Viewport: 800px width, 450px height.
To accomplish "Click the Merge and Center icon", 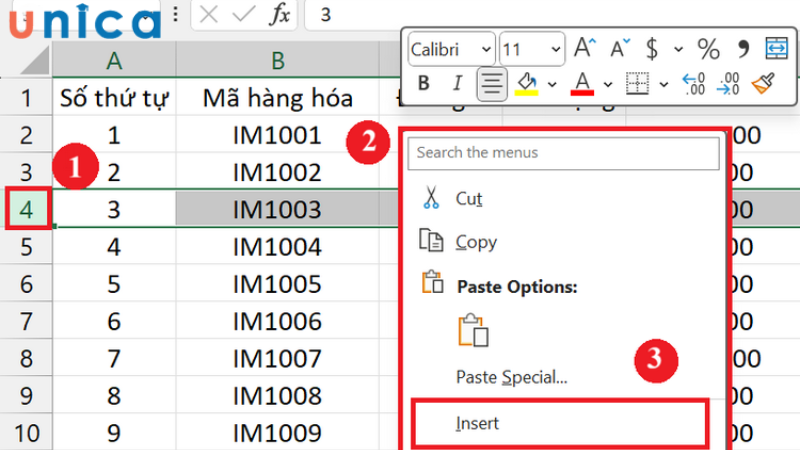I will [777, 48].
